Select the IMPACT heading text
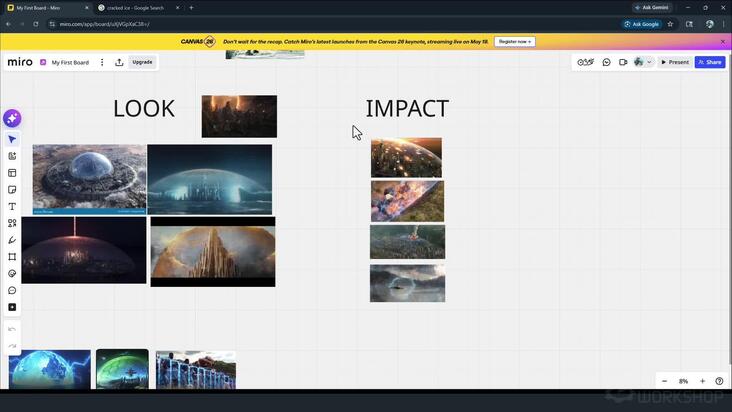 pos(407,109)
